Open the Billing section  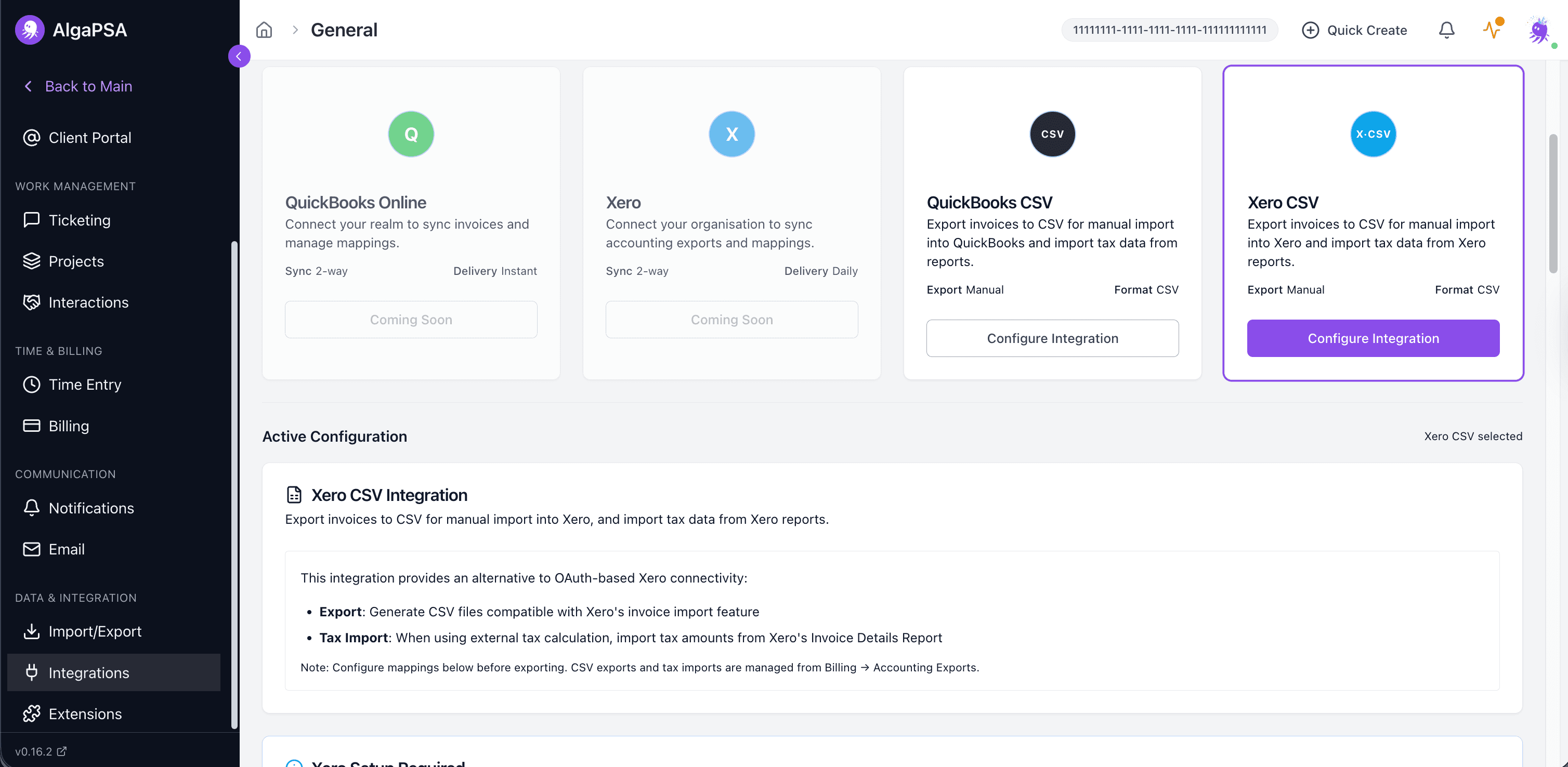(69, 426)
